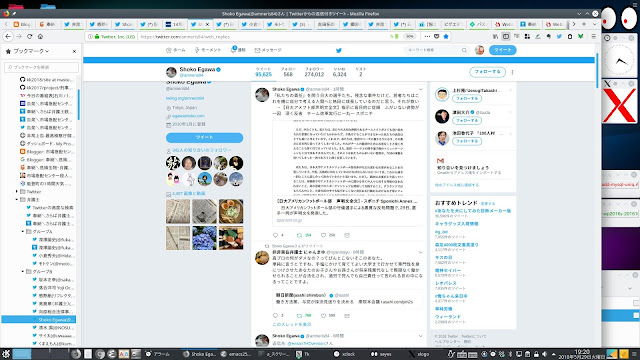Viewport: 640px width, 360px height.
Task: Open the profile three-dot more menu
Action: (x=512, y=72)
